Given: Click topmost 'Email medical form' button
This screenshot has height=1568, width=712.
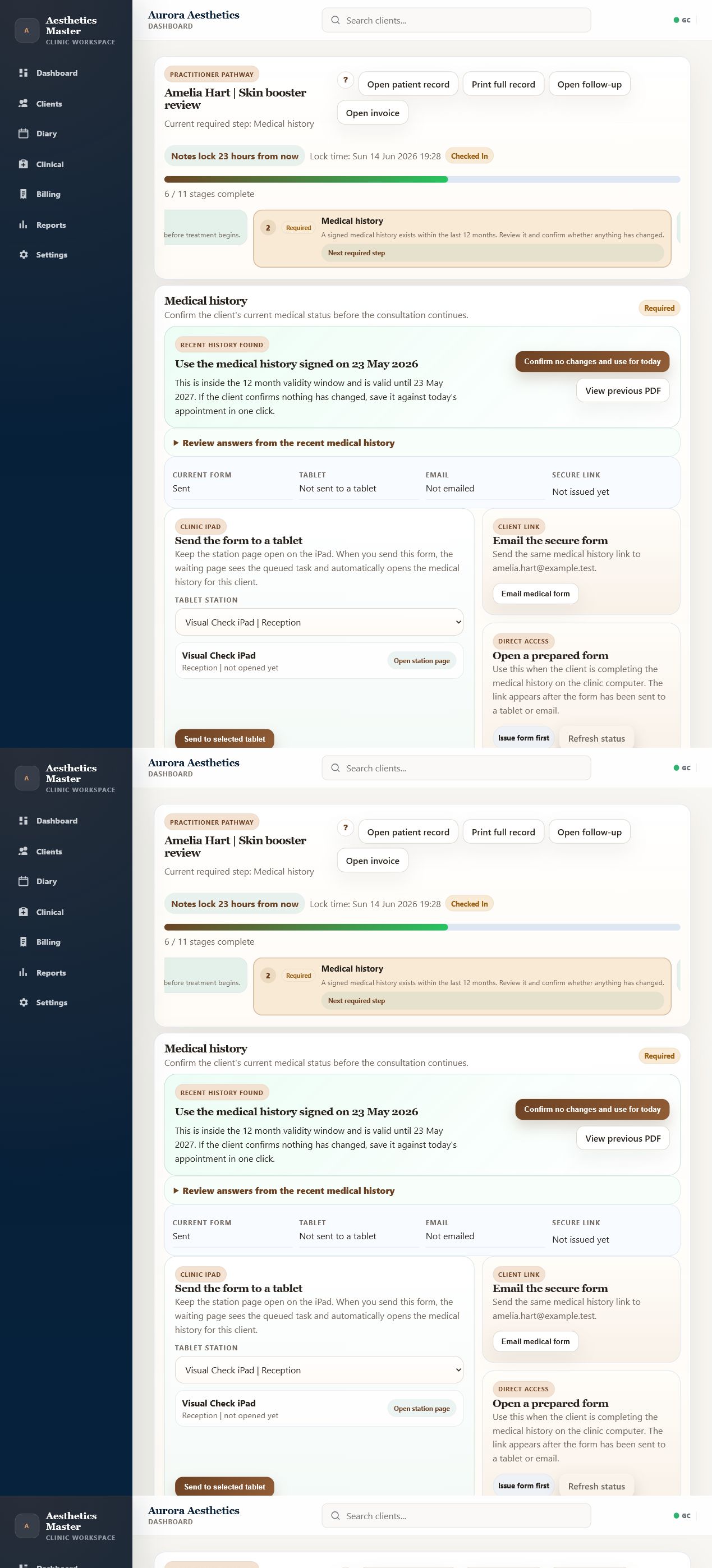Looking at the screenshot, I should coord(535,594).
